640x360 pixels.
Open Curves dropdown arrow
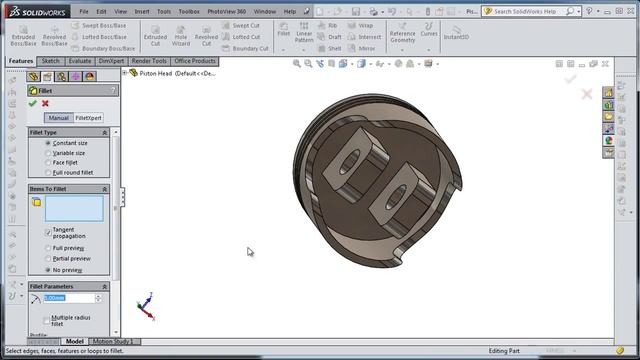click(429, 50)
